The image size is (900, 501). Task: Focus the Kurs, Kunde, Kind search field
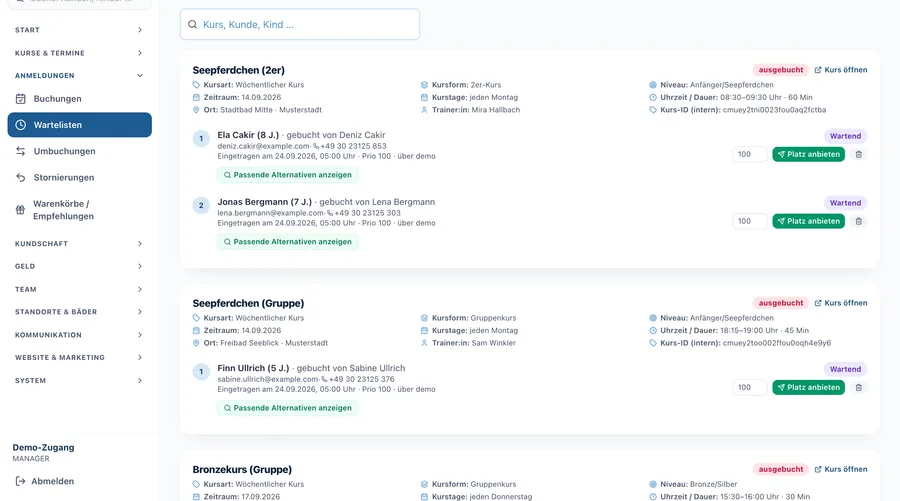300,24
